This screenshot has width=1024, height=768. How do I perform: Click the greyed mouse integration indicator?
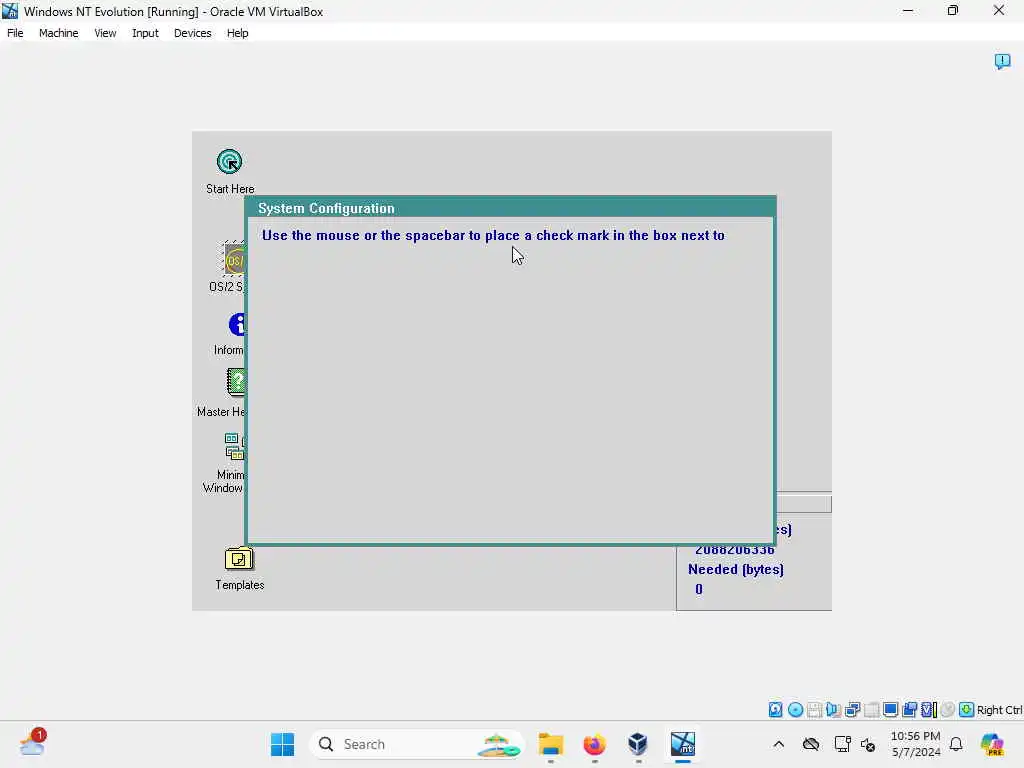[x=948, y=710]
